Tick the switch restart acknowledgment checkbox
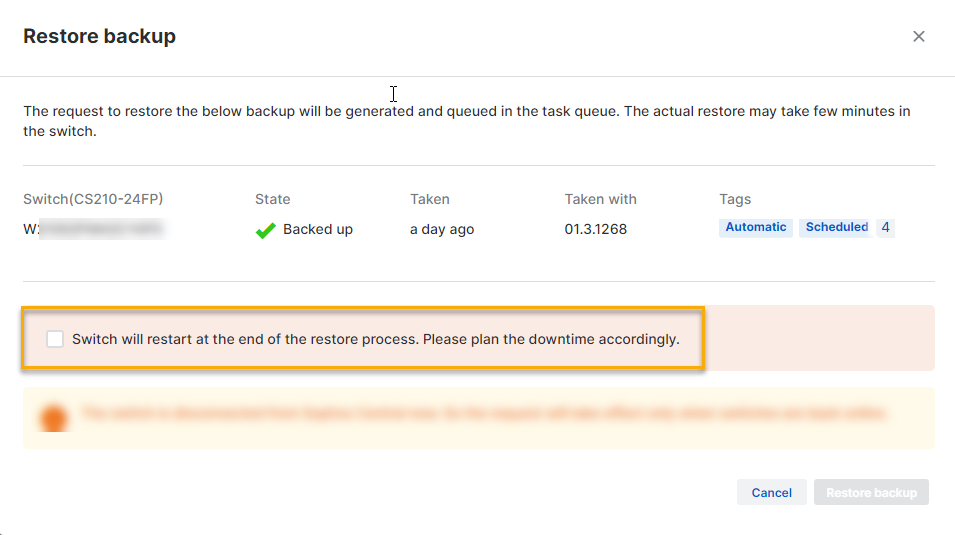The image size is (955, 535). click(x=55, y=339)
